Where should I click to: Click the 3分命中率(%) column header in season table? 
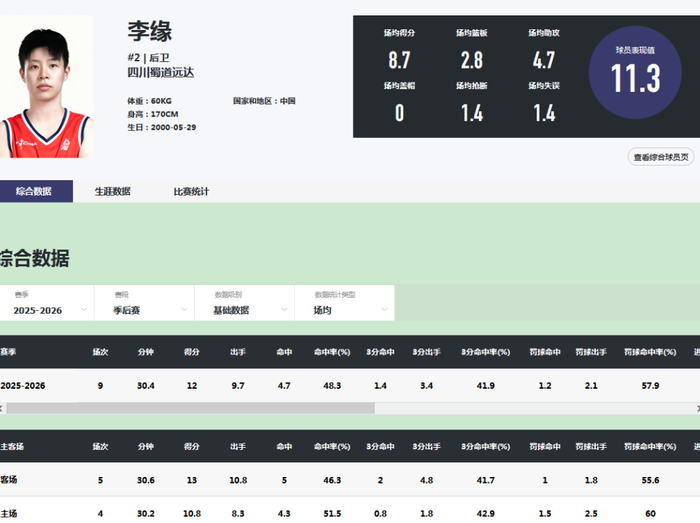click(x=485, y=352)
